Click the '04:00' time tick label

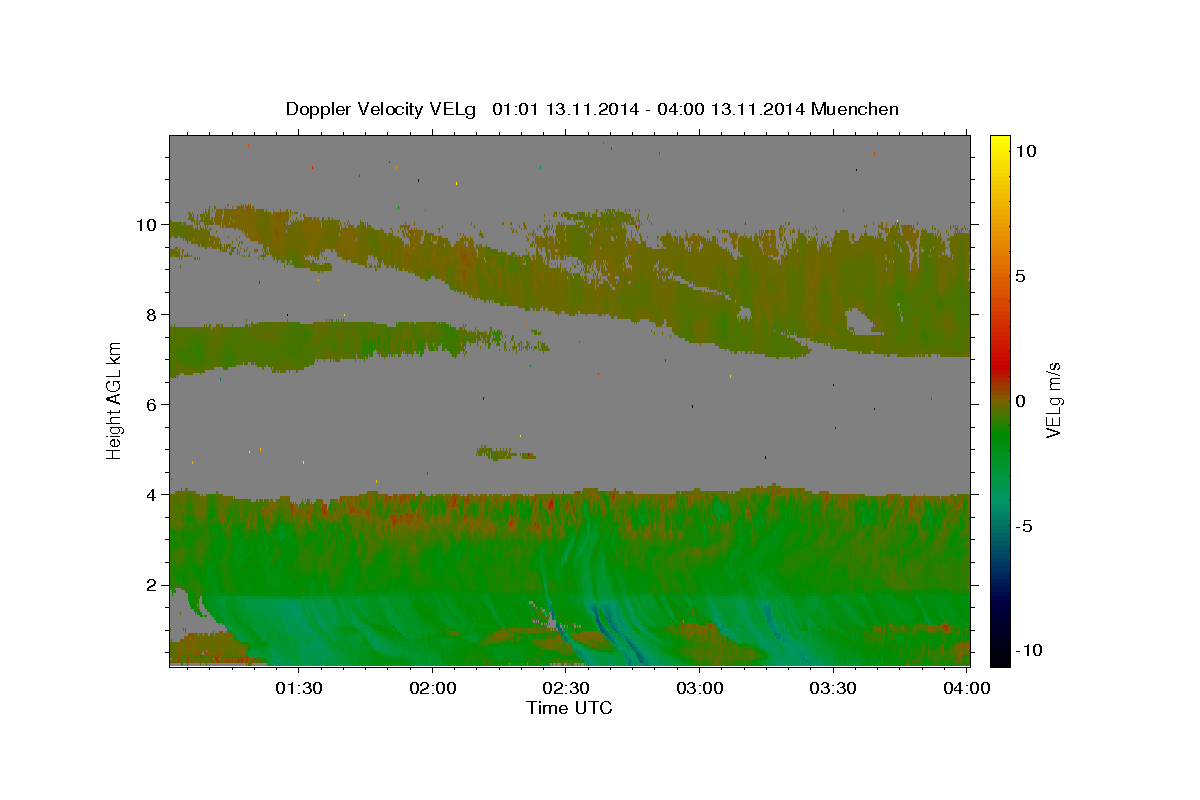click(x=968, y=688)
